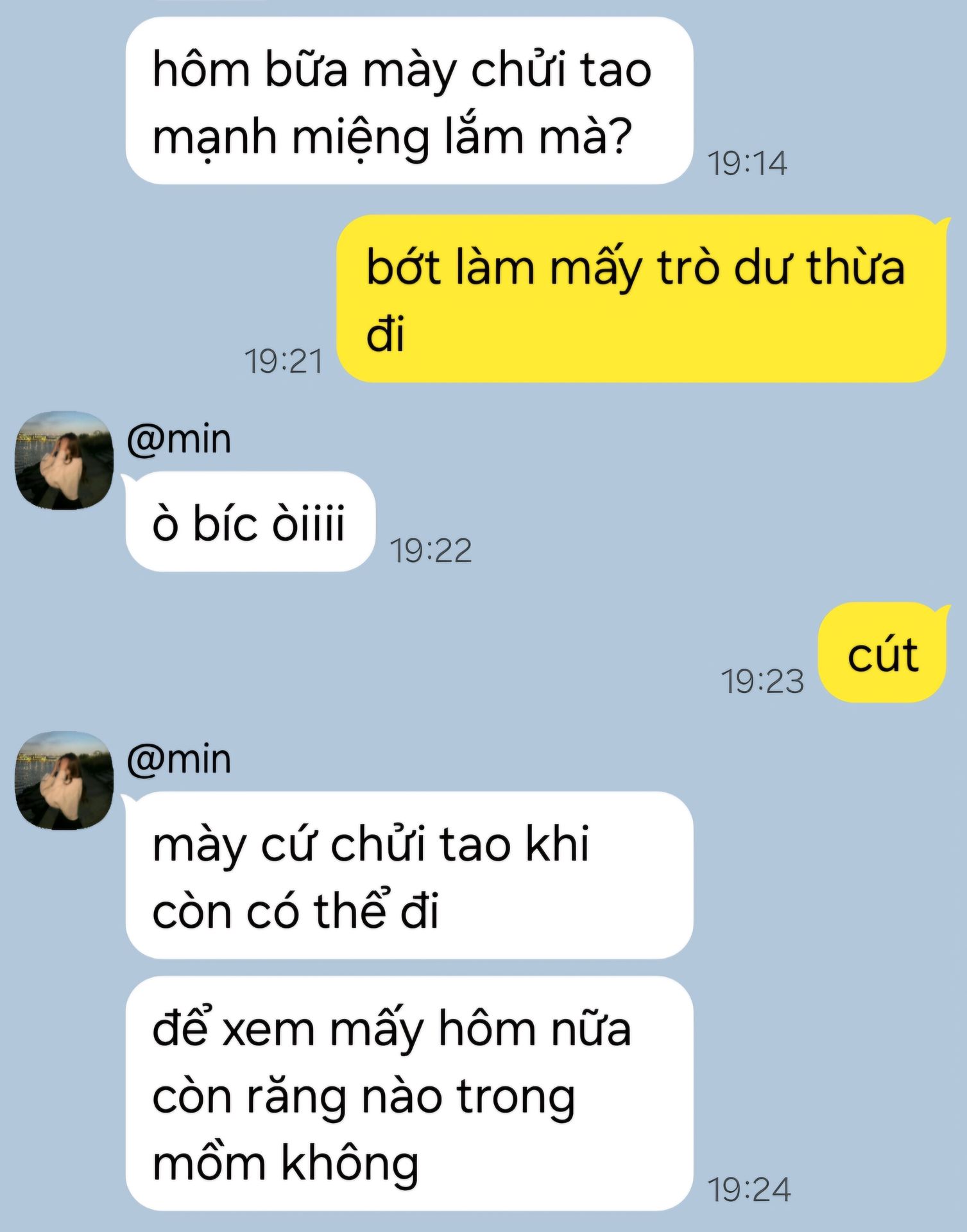Tap the 19:14 timestamp
The width and height of the screenshot is (967, 1232).
[747, 163]
